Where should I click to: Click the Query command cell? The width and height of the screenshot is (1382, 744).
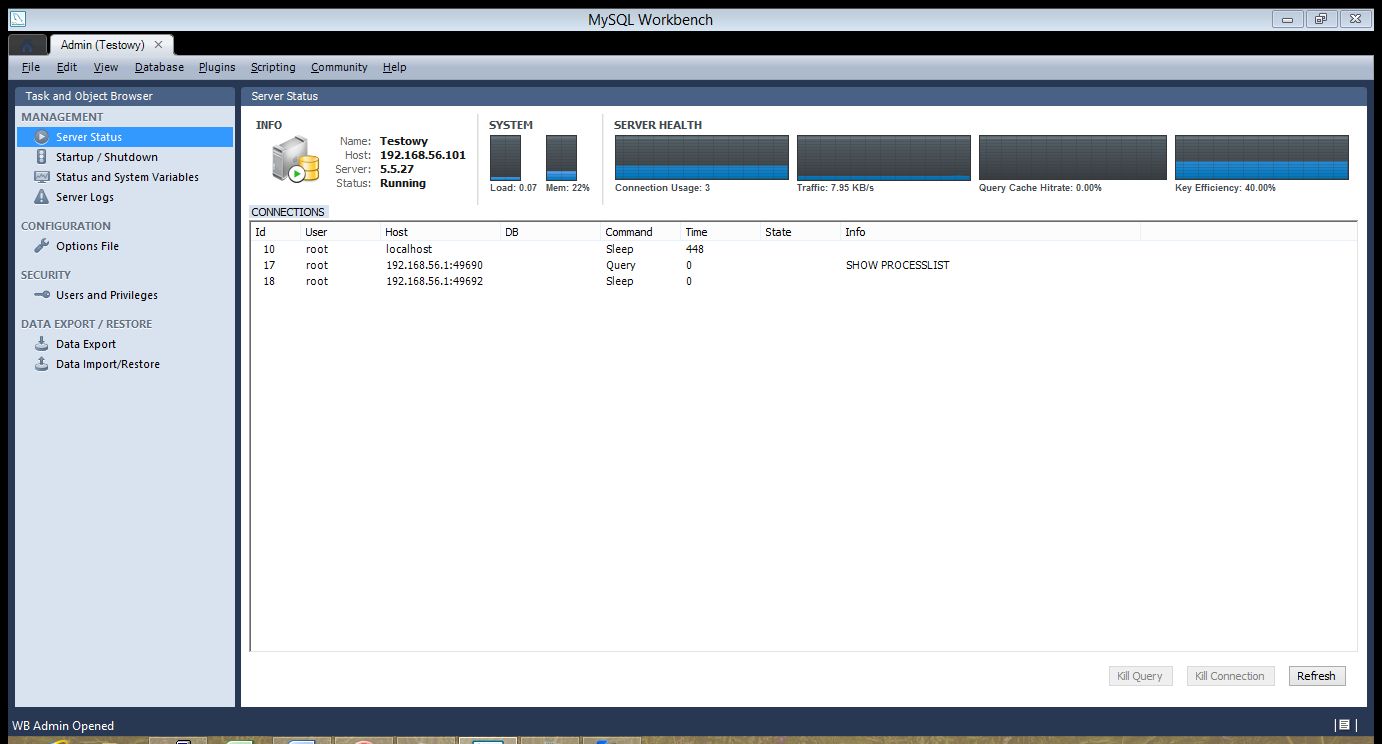click(621, 265)
